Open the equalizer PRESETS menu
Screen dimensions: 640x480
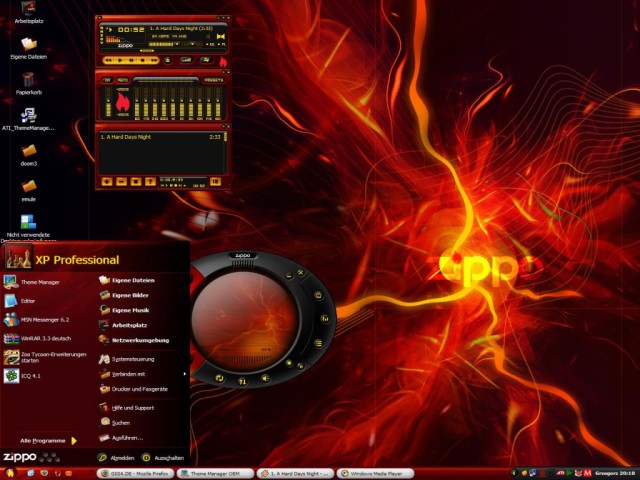coord(214,80)
